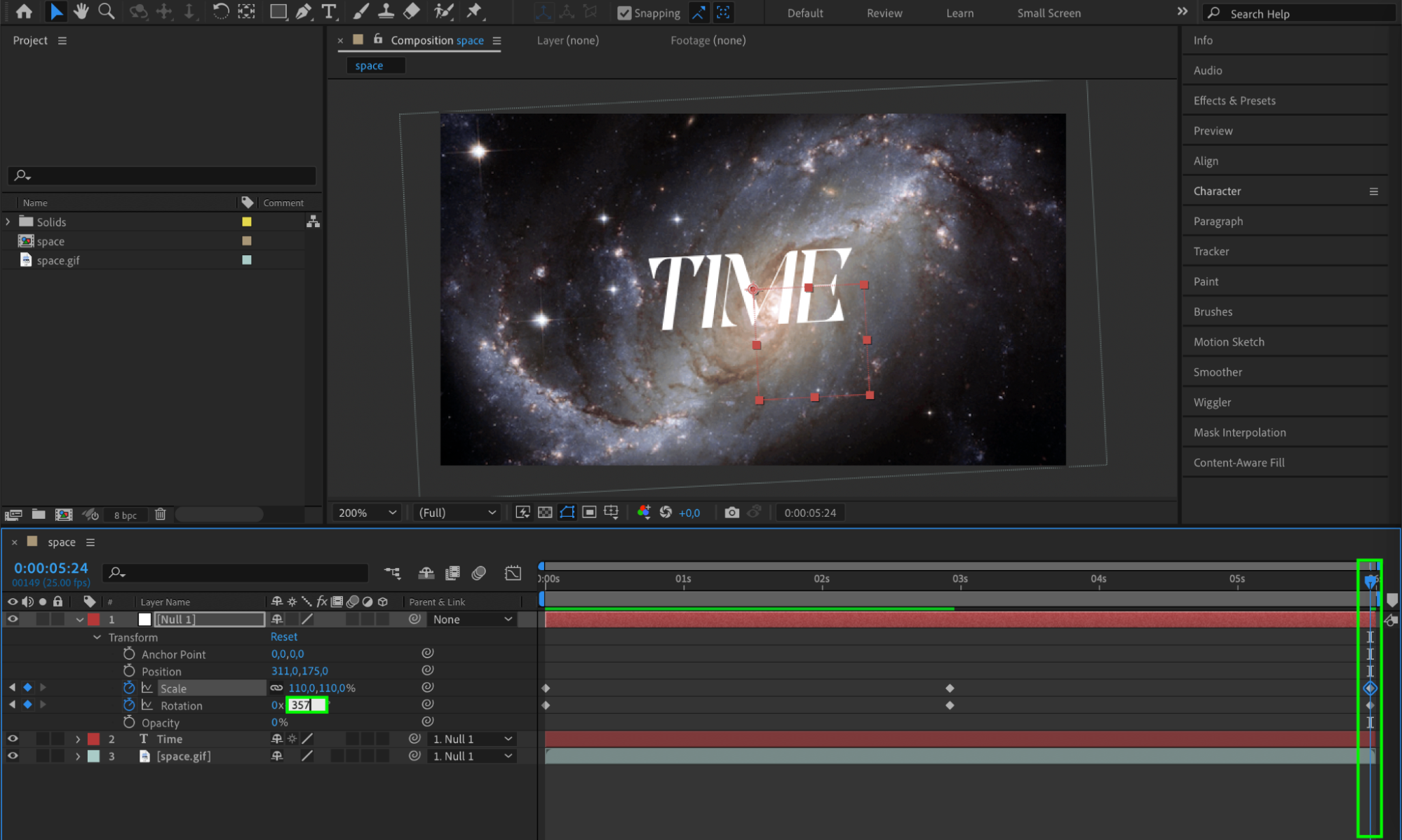Toggle the Rotation stopwatch
The width and height of the screenshot is (1402, 840).
[x=129, y=705]
